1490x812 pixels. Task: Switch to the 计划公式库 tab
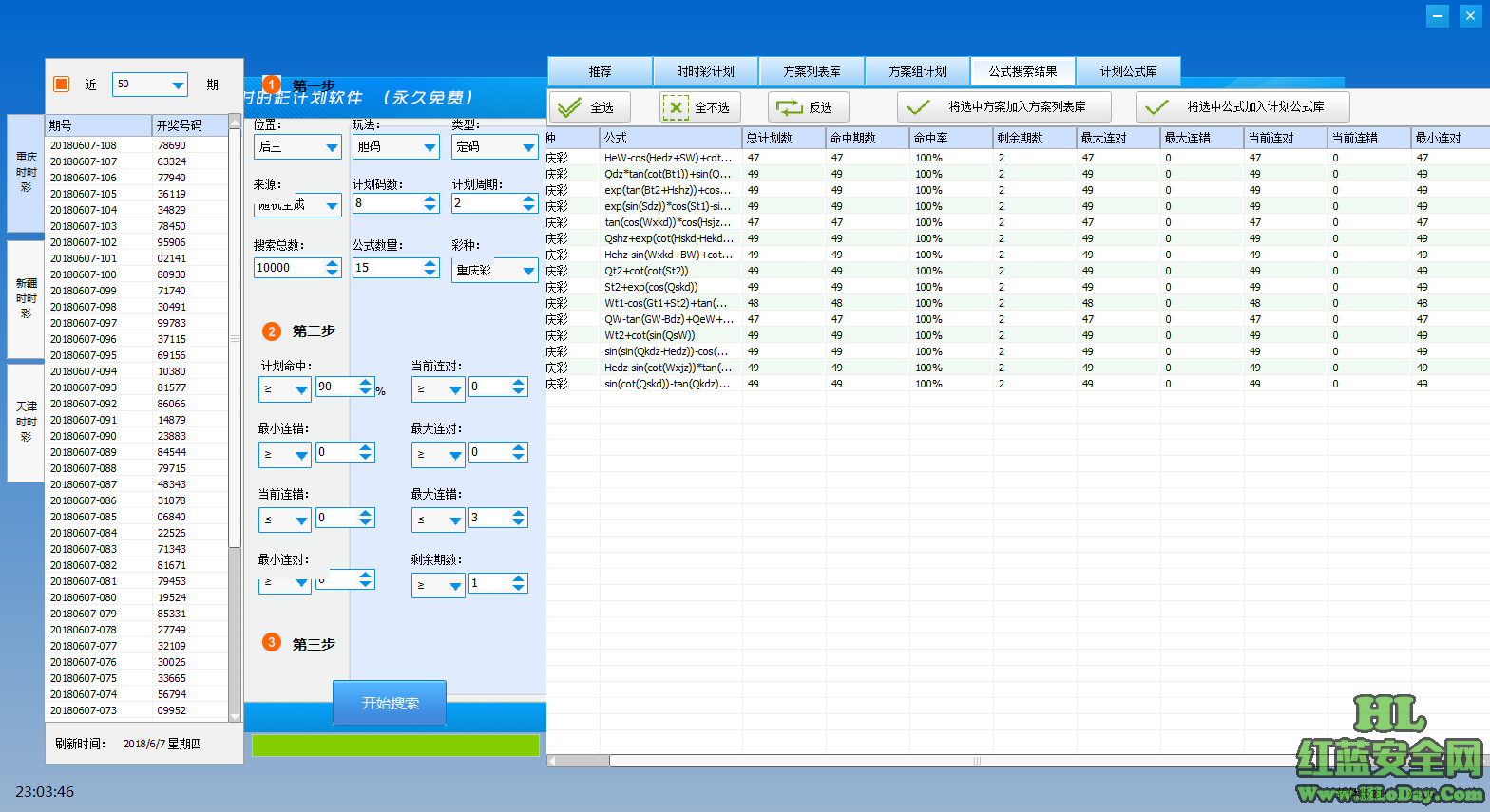[x=1129, y=71]
